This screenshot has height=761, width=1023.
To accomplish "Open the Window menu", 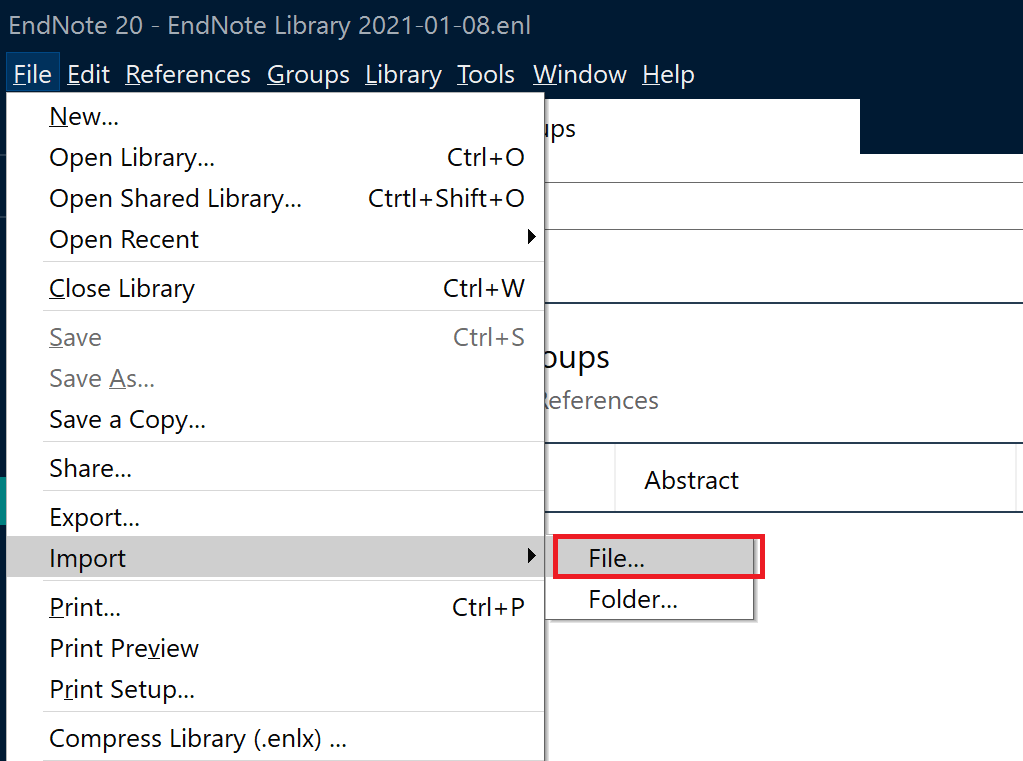I will coord(579,74).
